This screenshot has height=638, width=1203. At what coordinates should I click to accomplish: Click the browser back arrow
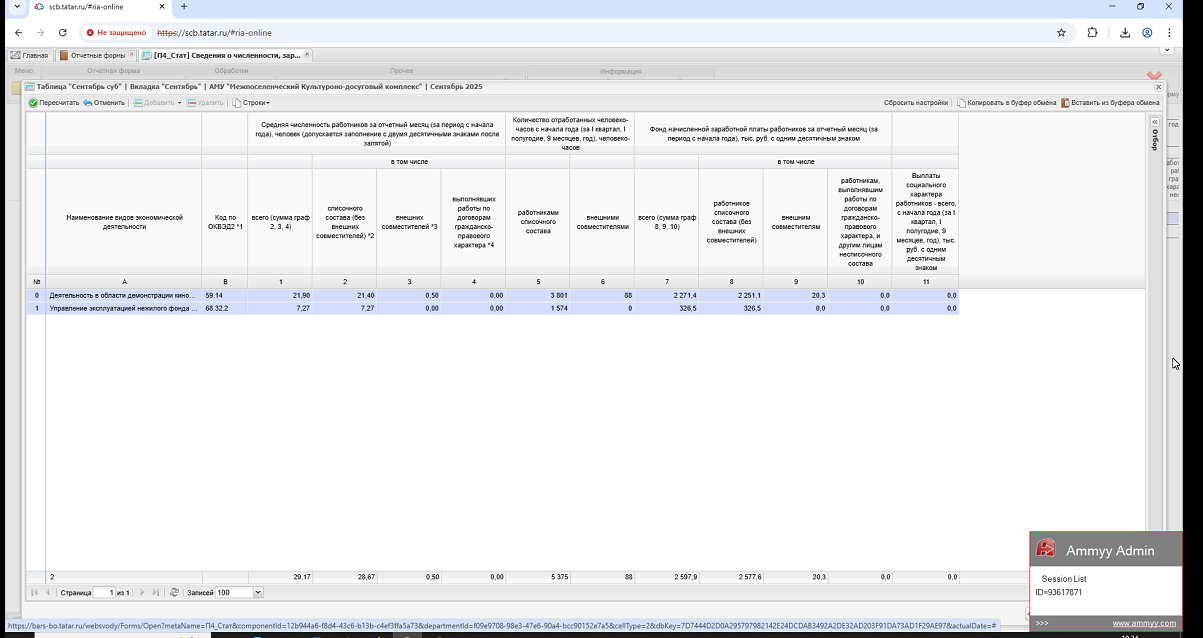tap(18, 32)
